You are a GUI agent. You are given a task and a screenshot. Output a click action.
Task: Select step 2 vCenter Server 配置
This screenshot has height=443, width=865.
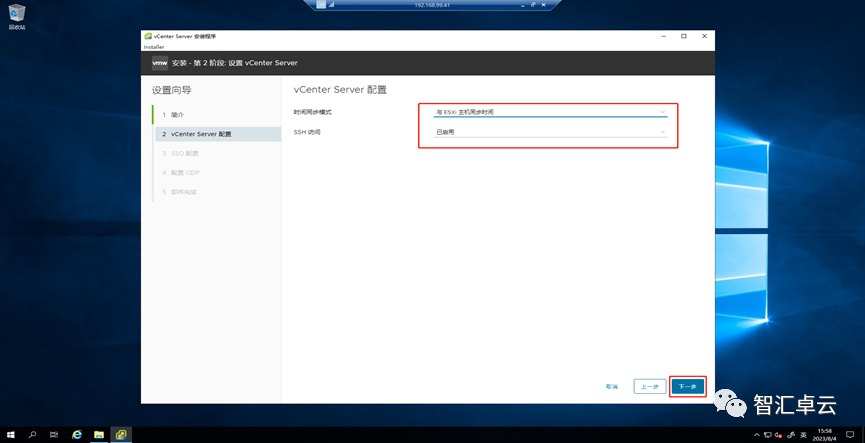click(x=218, y=134)
